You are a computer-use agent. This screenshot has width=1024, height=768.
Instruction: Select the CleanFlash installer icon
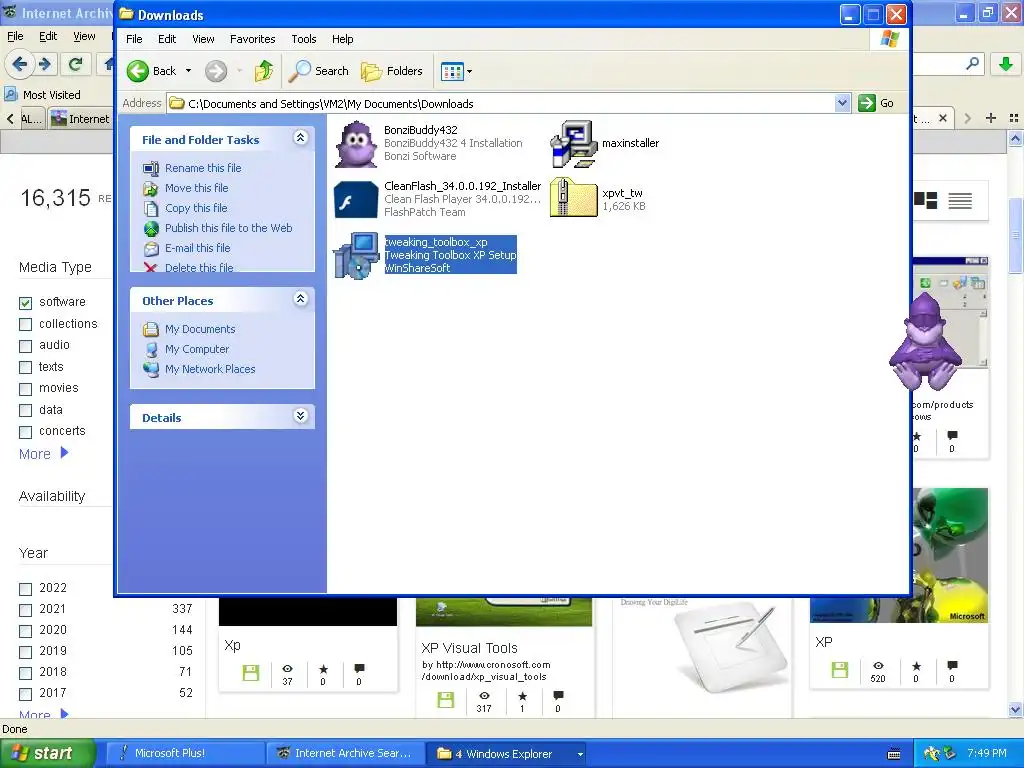click(356, 199)
